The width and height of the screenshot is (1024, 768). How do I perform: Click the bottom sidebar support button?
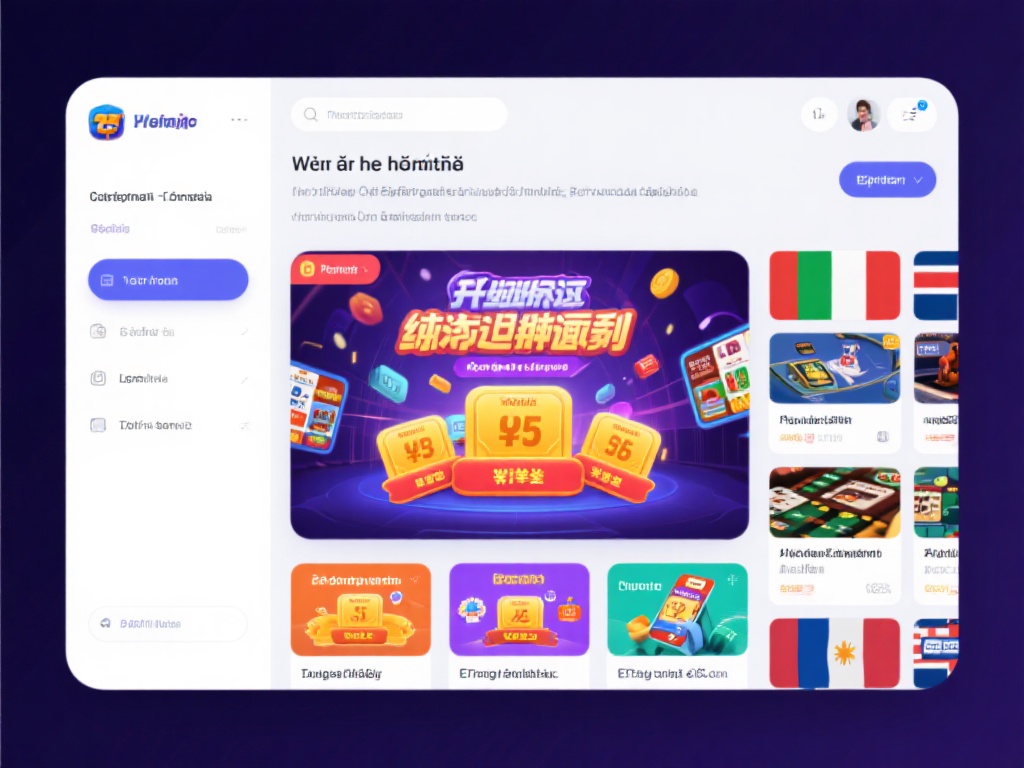[168, 624]
